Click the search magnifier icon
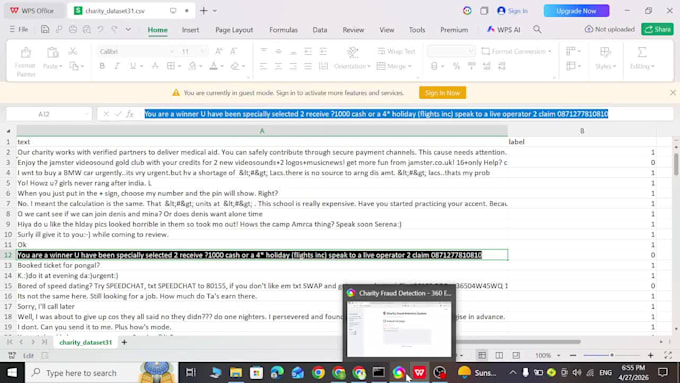The width and height of the screenshot is (680, 383). (x=537, y=29)
